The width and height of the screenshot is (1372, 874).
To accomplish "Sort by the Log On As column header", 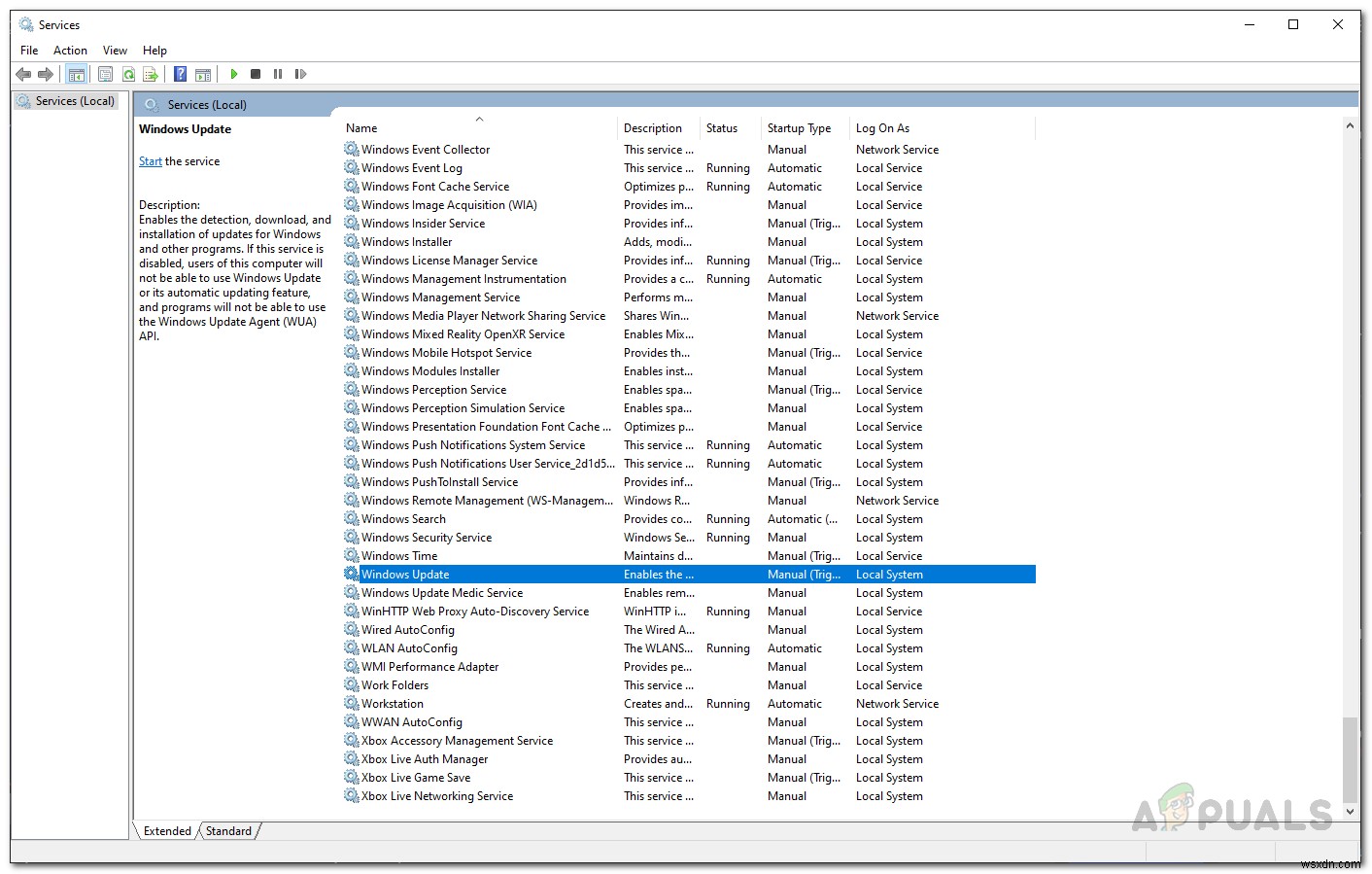I will (x=943, y=127).
